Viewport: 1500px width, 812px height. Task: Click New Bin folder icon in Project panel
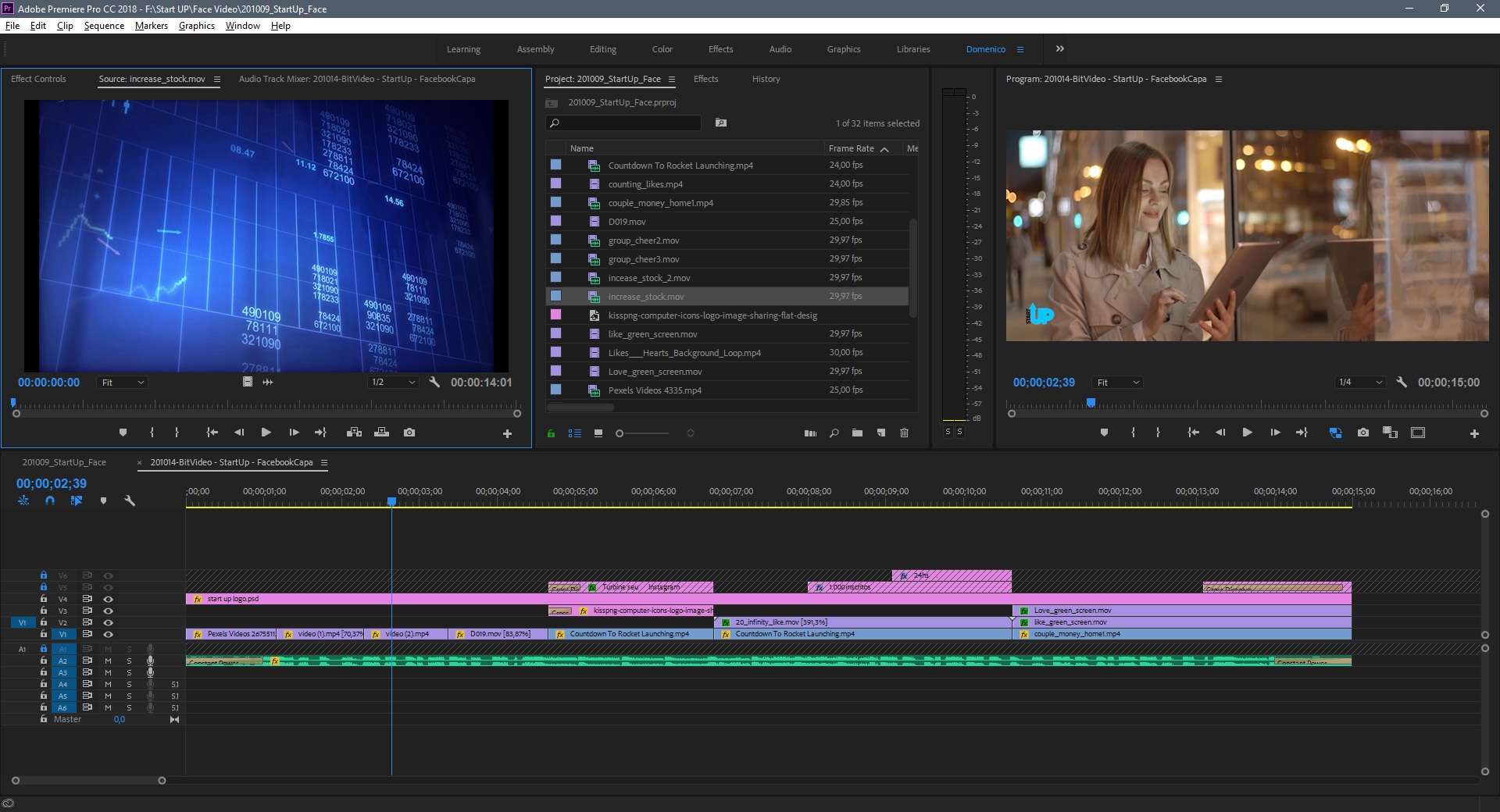[857, 433]
